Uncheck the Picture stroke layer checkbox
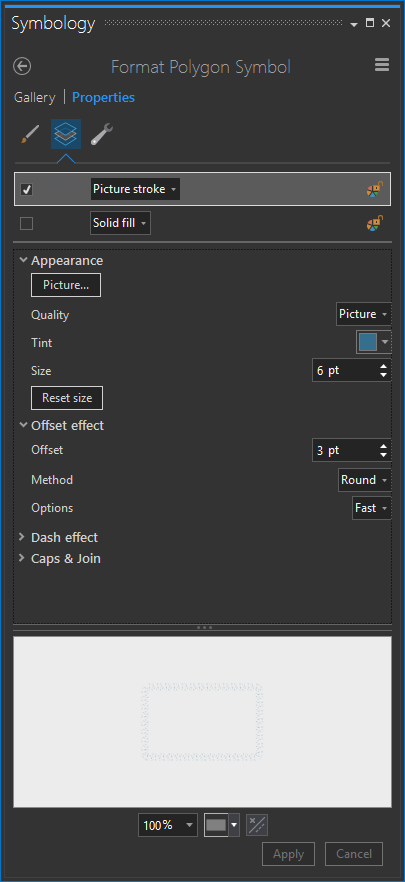 [x=26, y=190]
